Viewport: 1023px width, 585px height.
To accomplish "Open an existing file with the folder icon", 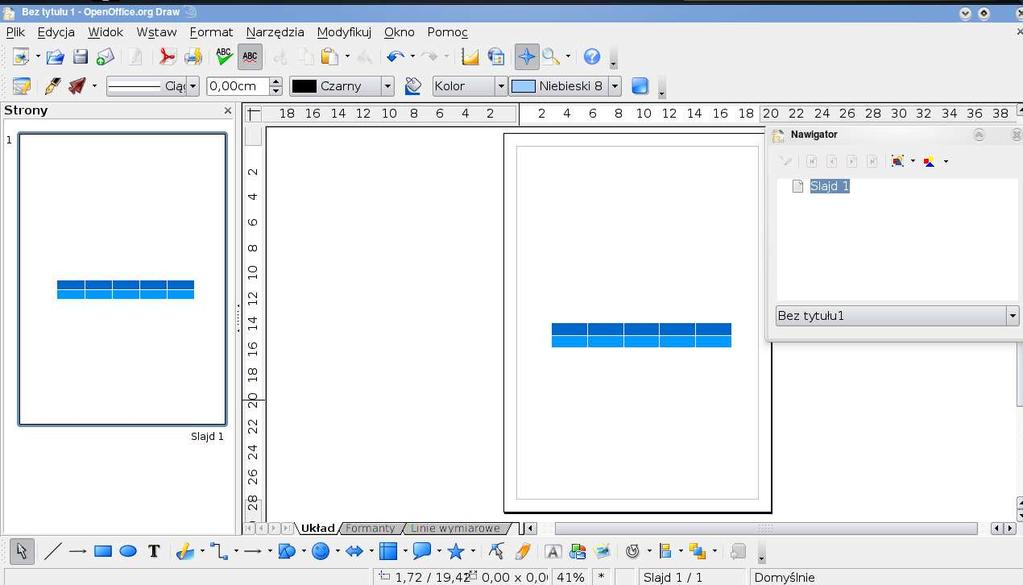I will [x=55, y=57].
